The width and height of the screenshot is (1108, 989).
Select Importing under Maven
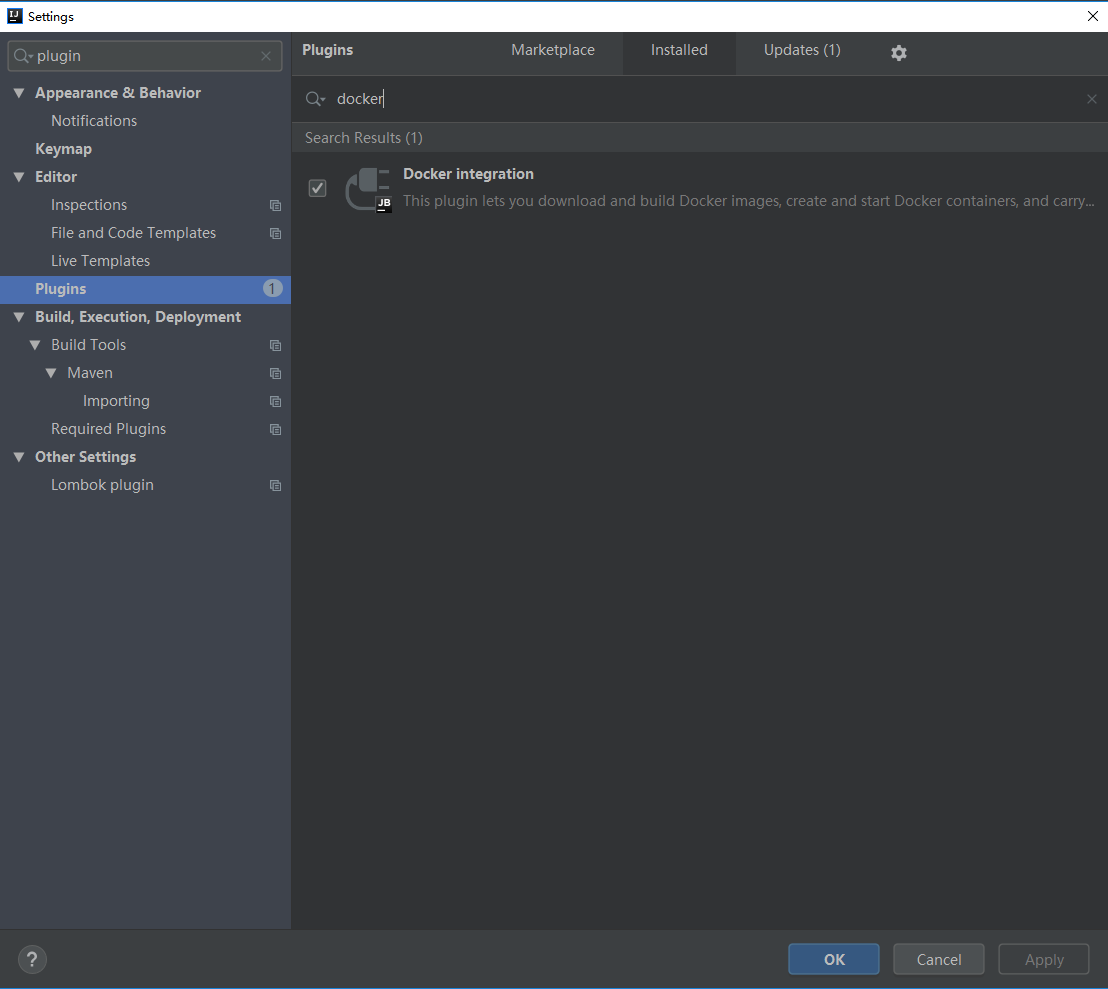(x=116, y=401)
